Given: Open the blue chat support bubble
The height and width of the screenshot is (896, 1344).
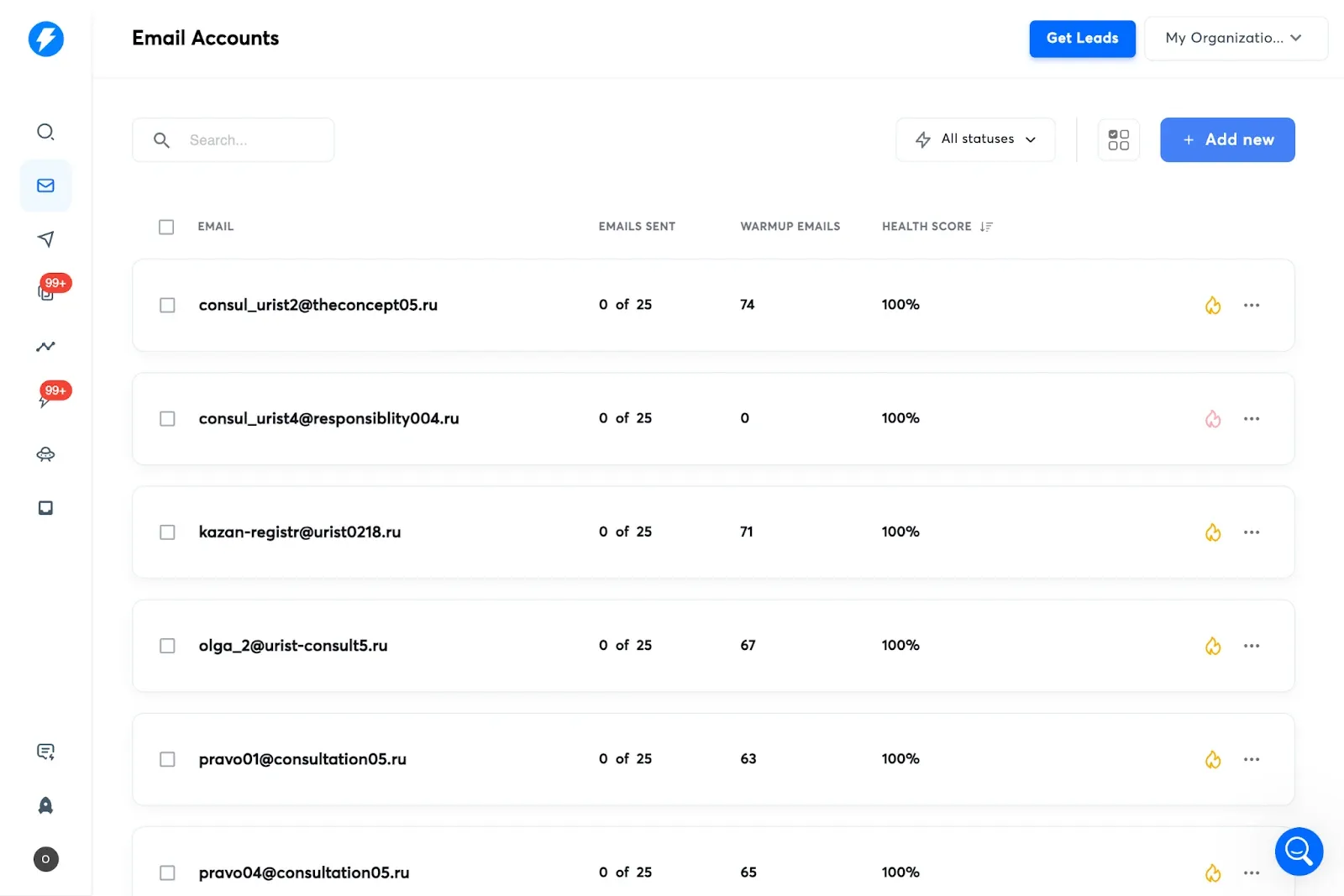Looking at the screenshot, I should [x=1298, y=851].
